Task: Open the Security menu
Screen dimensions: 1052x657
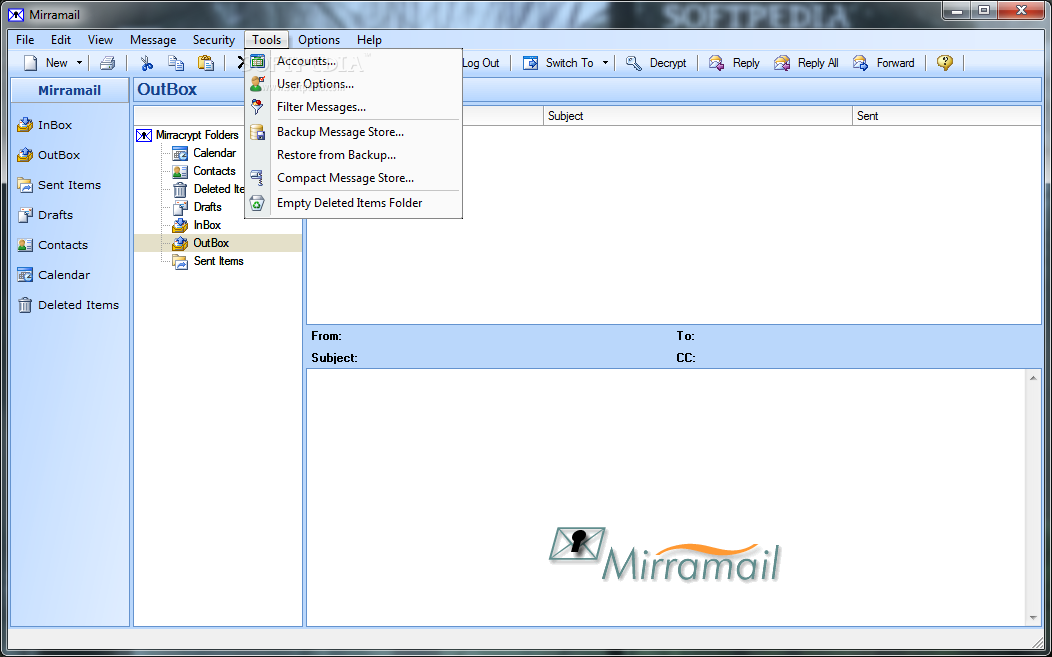Action: tap(214, 40)
